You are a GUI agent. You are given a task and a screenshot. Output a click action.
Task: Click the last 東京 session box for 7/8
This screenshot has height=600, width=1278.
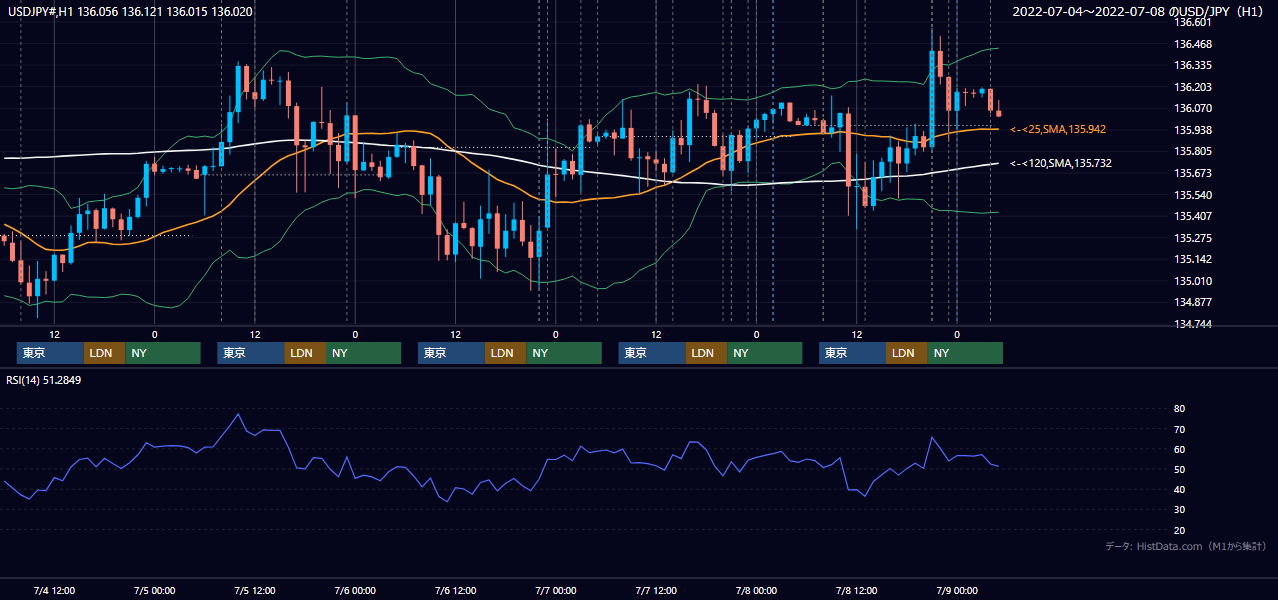click(852, 353)
